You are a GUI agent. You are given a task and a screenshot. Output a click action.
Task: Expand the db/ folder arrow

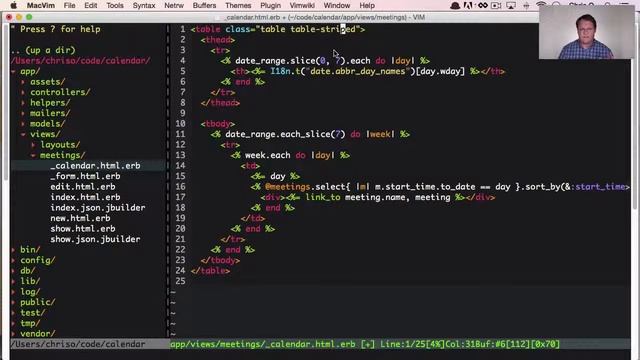(14, 271)
